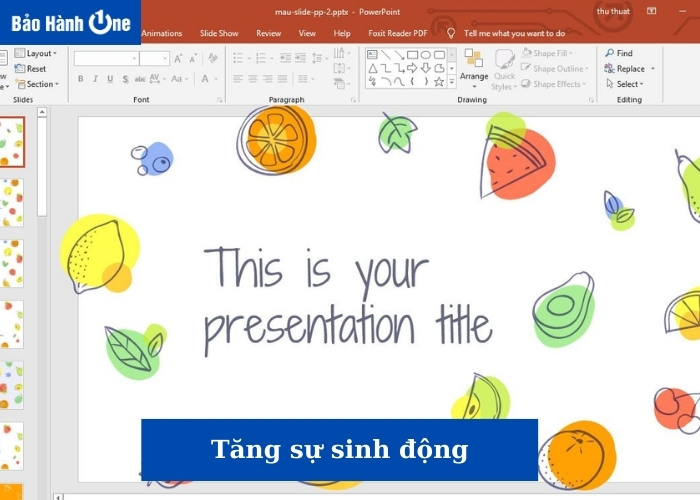
Task: Click Tell me what you want to do
Action: point(514,33)
